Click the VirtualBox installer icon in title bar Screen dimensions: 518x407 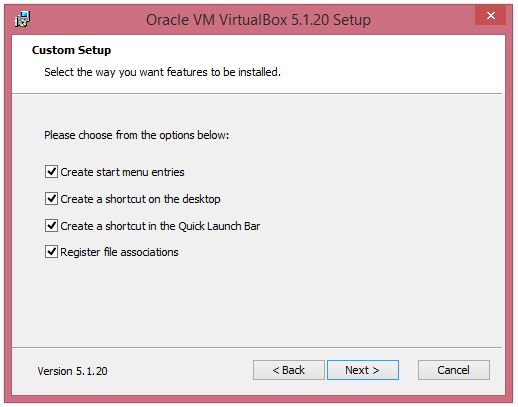click(22, 19)
